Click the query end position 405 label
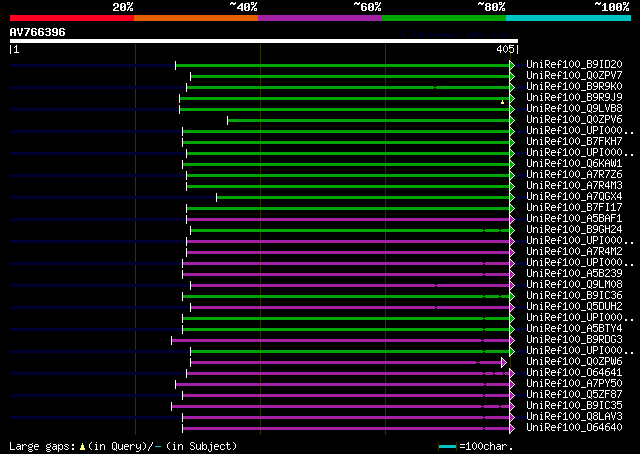The image size is (640, 454). click(x=505, y=49)
